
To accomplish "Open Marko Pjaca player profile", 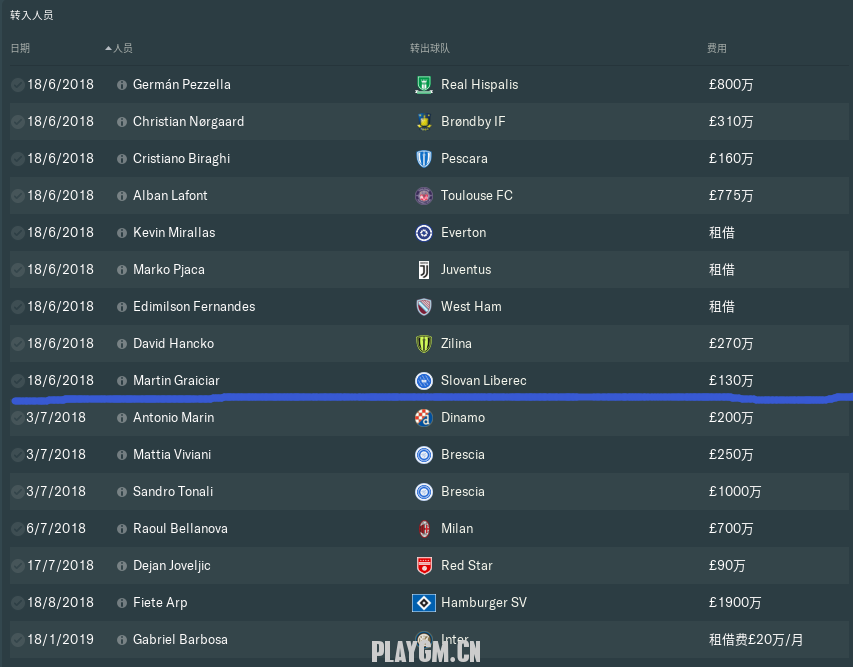I will (169, 270).
